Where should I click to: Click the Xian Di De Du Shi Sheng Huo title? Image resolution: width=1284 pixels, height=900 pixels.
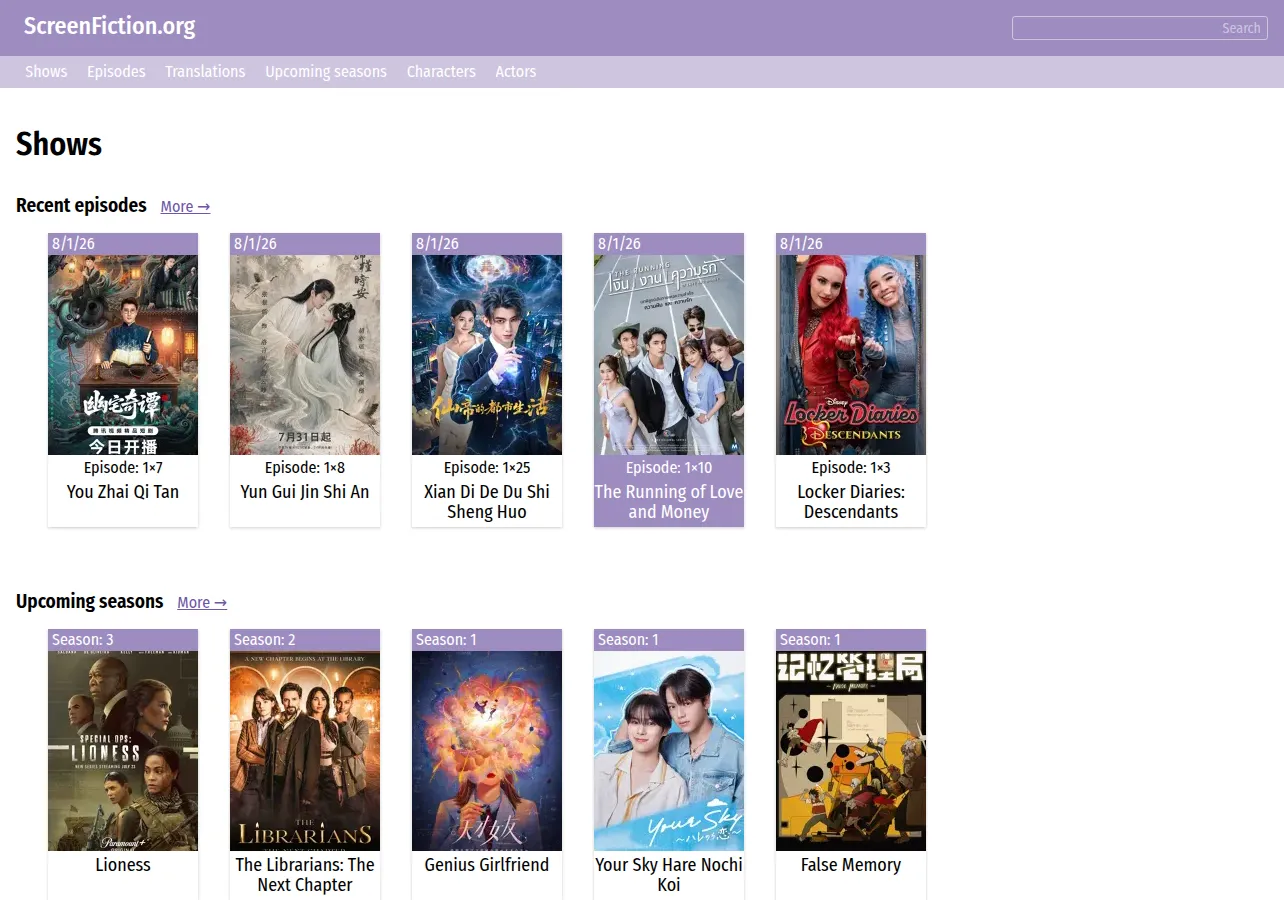click(487, 502)
